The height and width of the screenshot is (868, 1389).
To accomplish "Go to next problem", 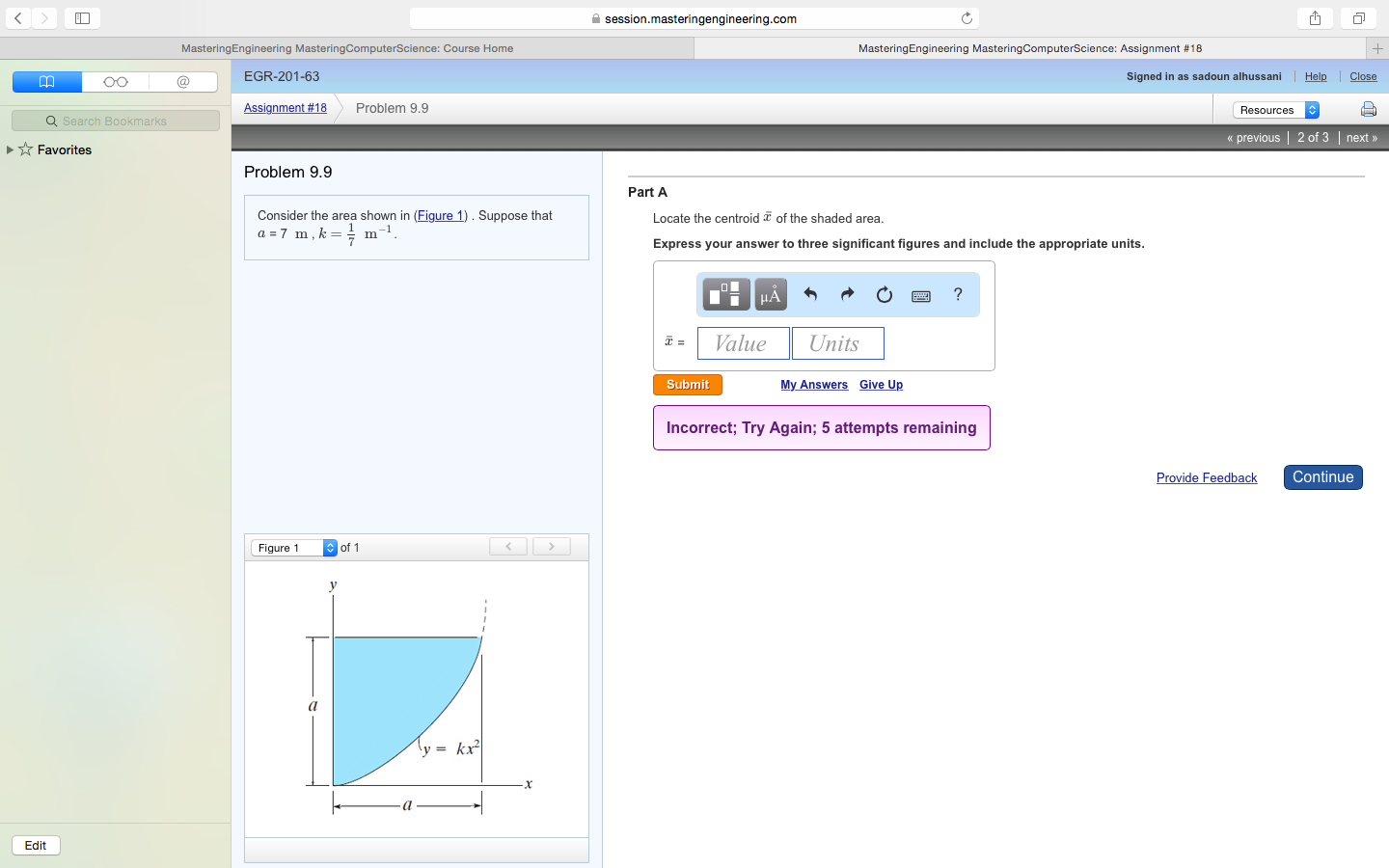I will [x=1362, y=138].
